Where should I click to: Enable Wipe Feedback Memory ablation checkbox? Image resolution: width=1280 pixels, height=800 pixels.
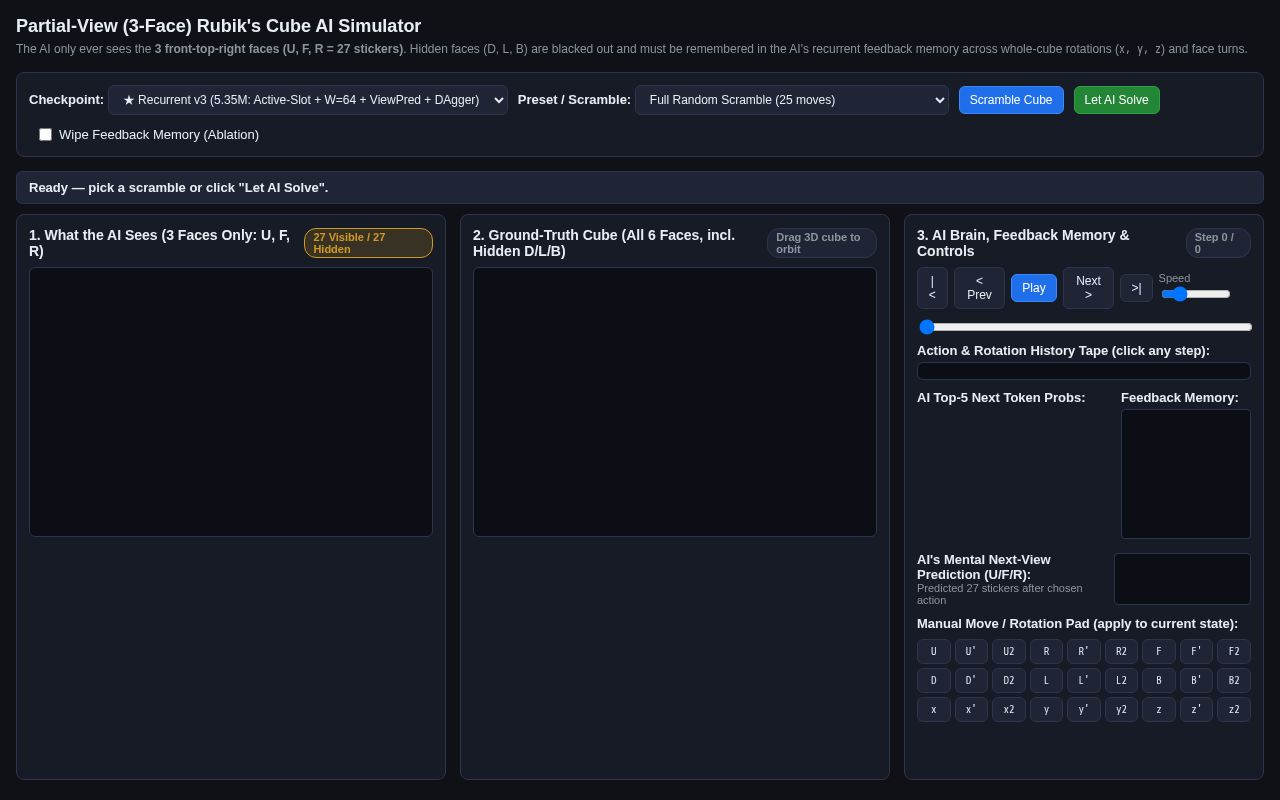(x=45, y=134)
